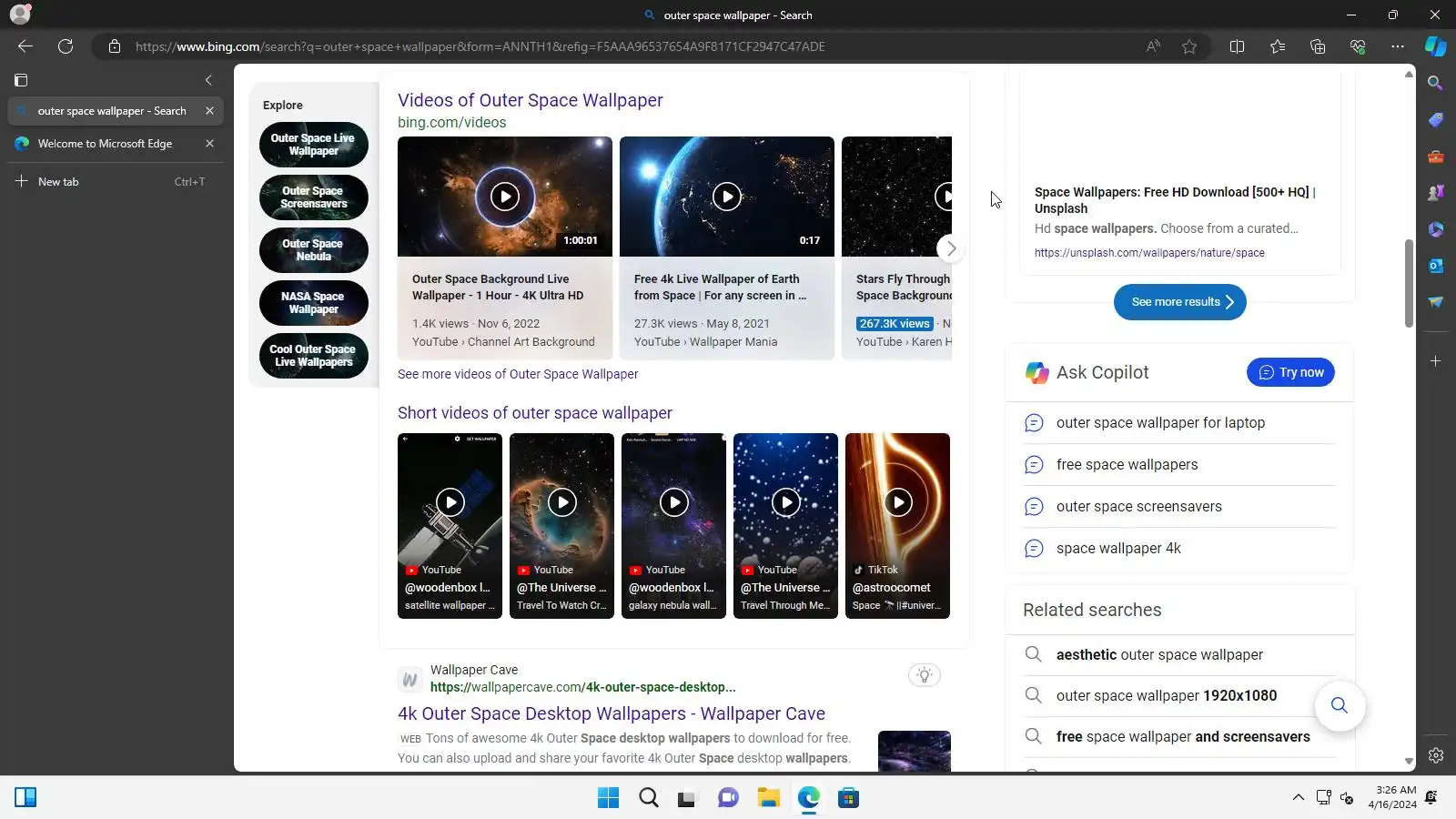Click the scrollbar down arrow
This screenshot has height=819, width=1456.
(1409, 762)
